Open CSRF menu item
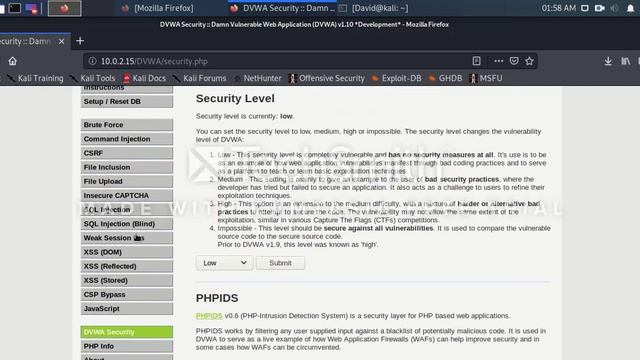Screen dimensions: 640x360 (x=127, y=153)
